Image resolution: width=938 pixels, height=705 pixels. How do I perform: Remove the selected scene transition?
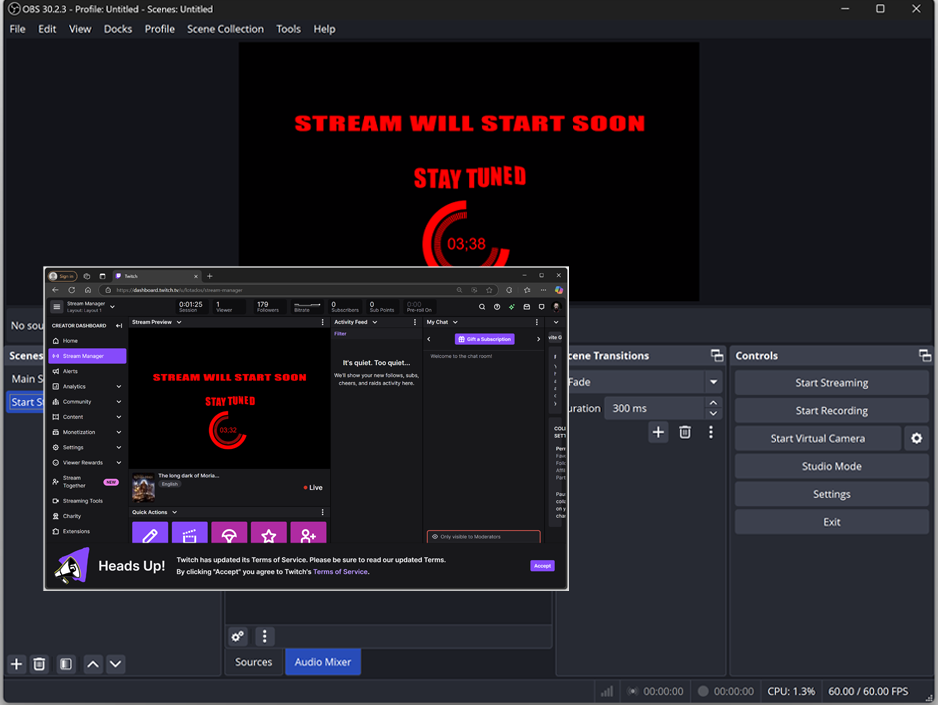click(x=685, y=432)
